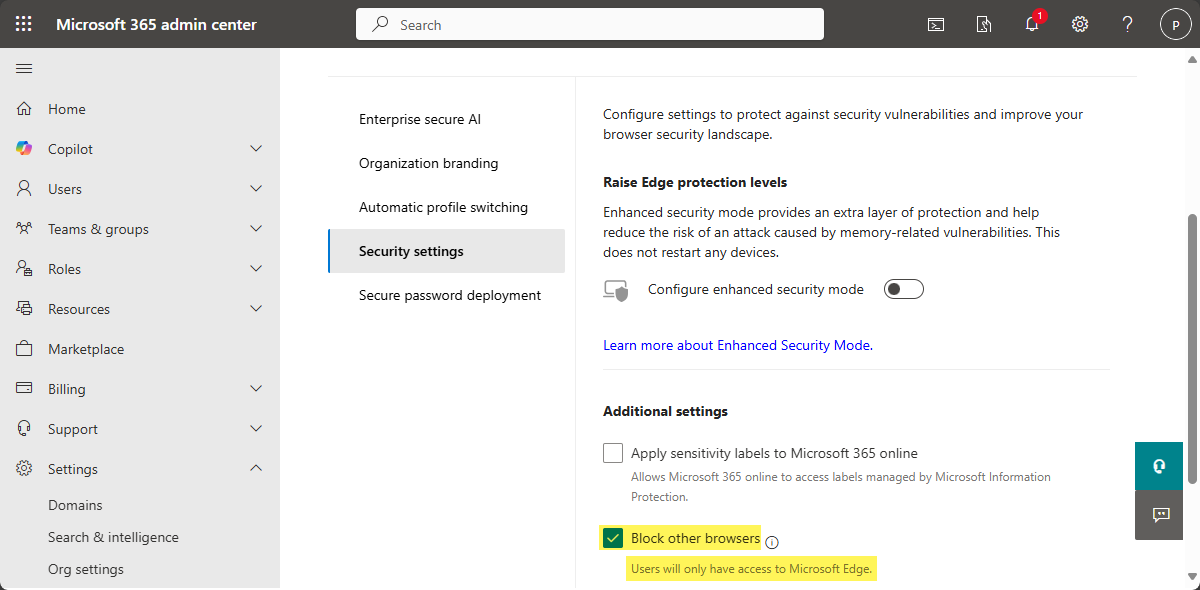Image resolution: width=1200 pixels, height=590 pixels.
Task: Click the help question mark icon
Action: [1127, 25]
